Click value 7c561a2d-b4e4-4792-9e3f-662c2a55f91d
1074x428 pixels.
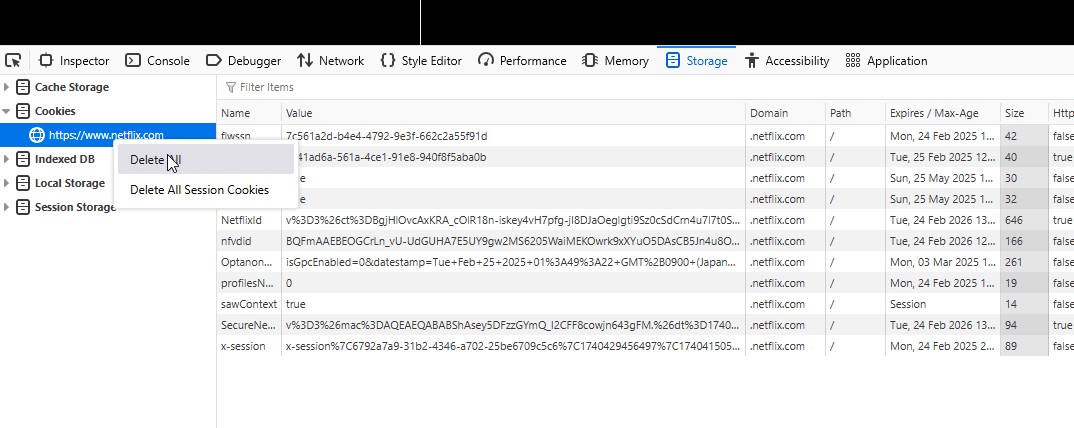coord(386,136)
